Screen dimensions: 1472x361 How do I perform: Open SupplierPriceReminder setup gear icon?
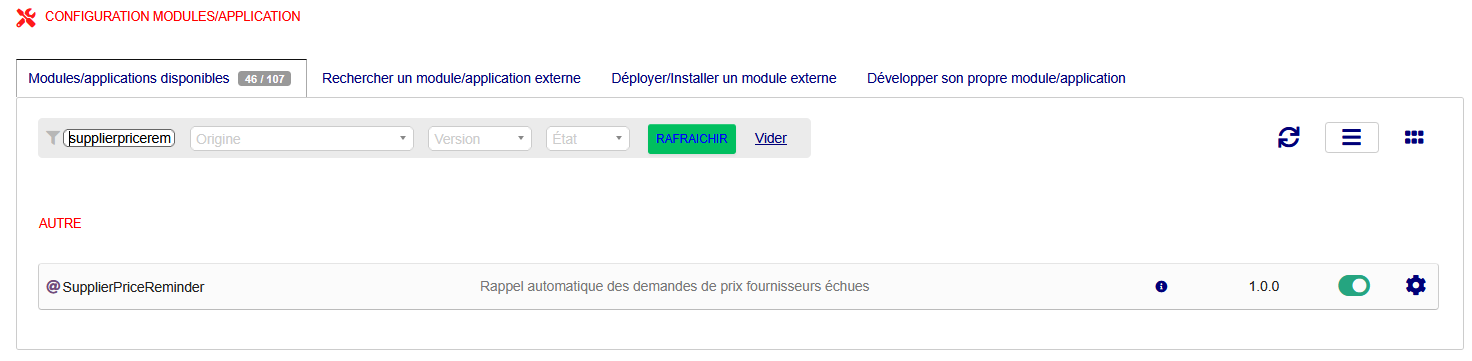coord(1415,286)
